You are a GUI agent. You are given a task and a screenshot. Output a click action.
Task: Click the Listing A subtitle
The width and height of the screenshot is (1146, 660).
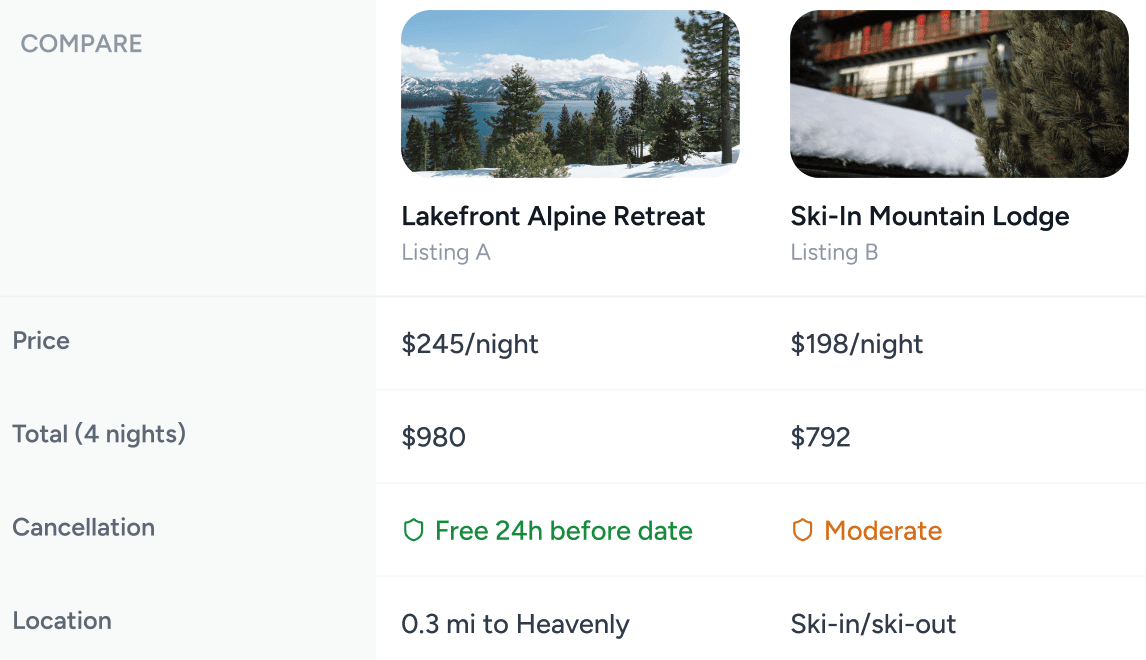[446, 252]
